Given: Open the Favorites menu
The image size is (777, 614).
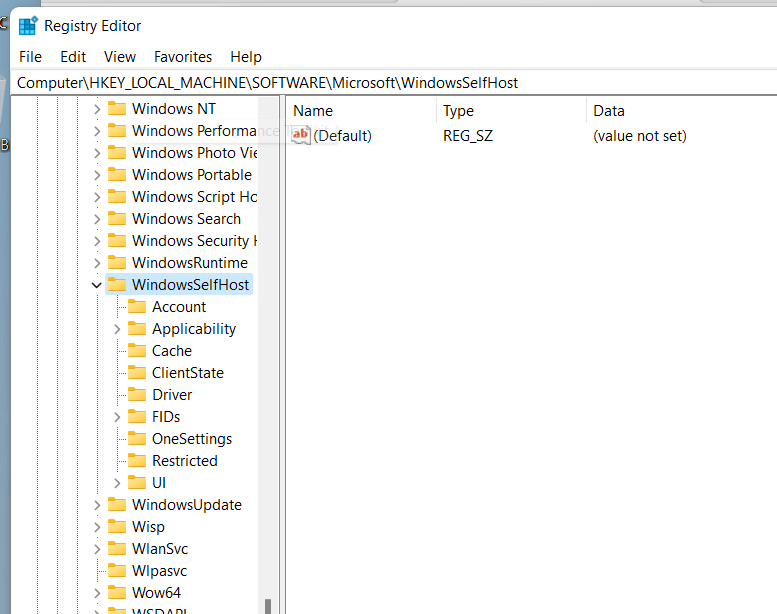Looking at the screenshot, I should (183, 57).
